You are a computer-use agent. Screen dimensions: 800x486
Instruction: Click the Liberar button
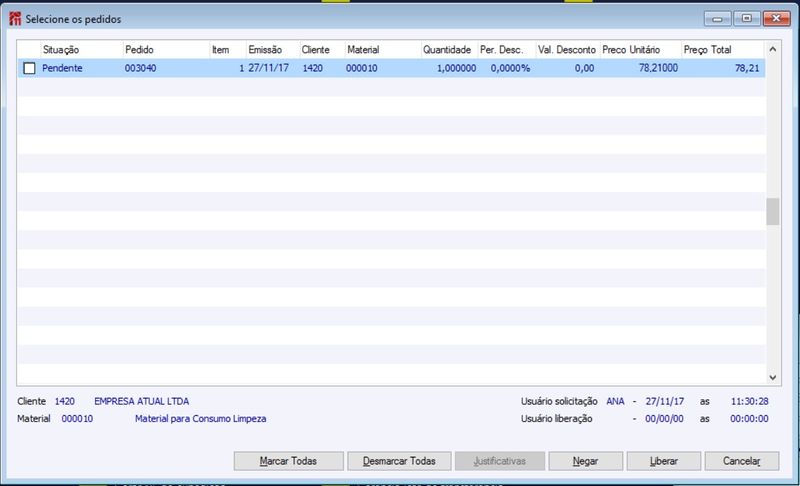tap(663, 461)
